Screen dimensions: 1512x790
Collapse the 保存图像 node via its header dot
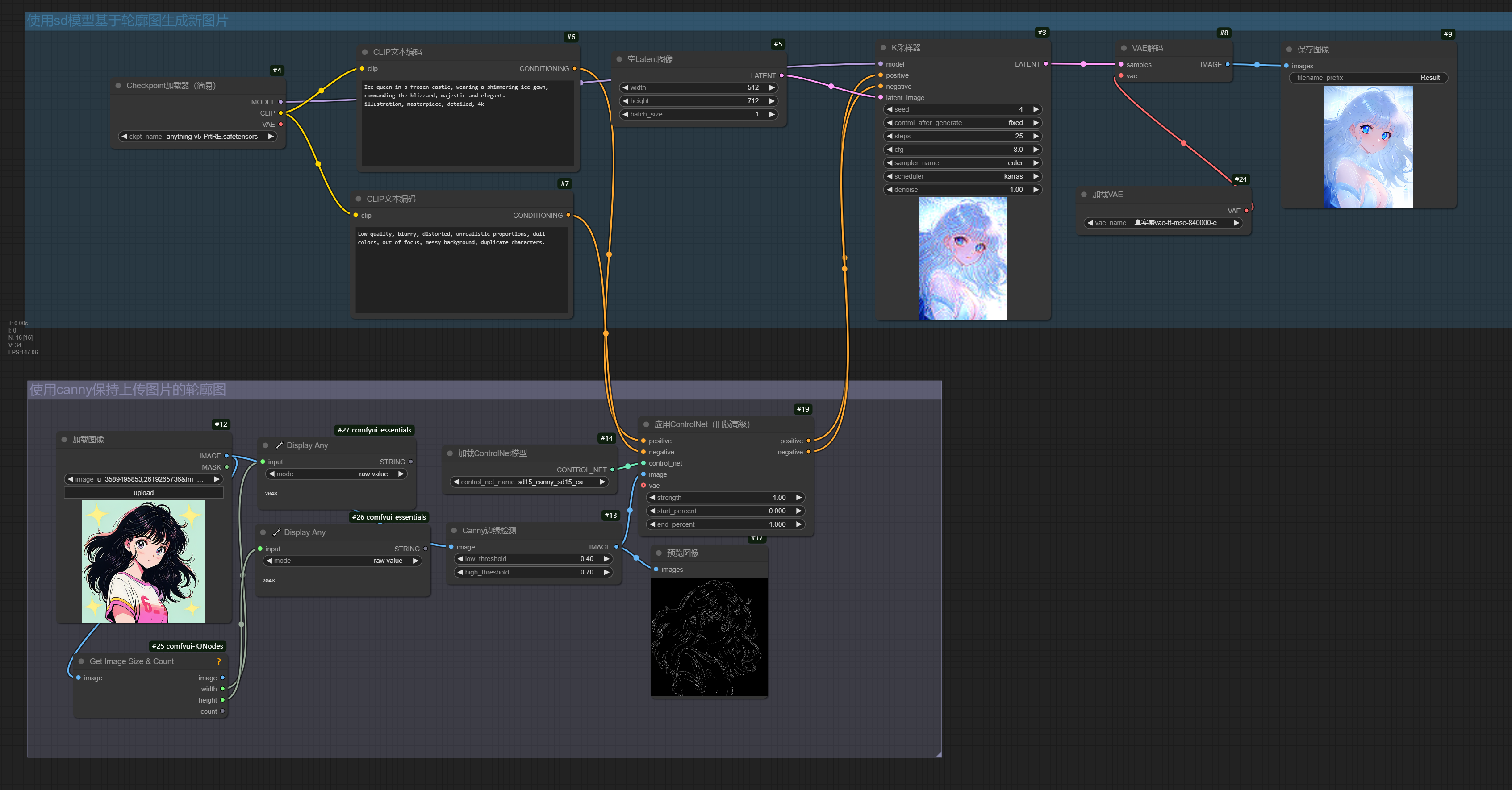tap(1288, 49)
